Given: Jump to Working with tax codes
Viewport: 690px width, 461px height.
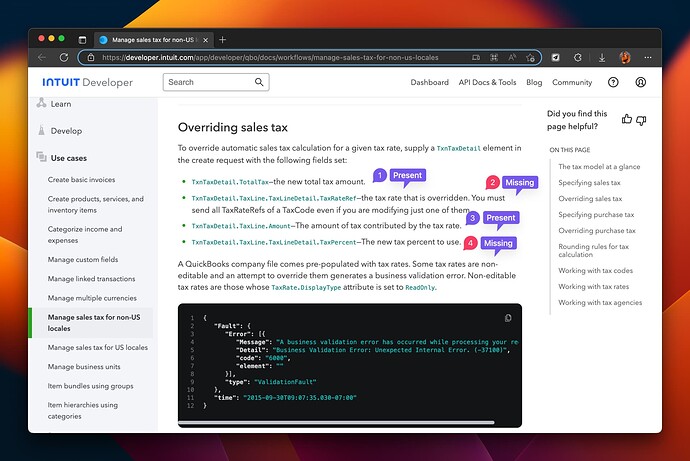Looking at the screenshot, I should point(595,270).
